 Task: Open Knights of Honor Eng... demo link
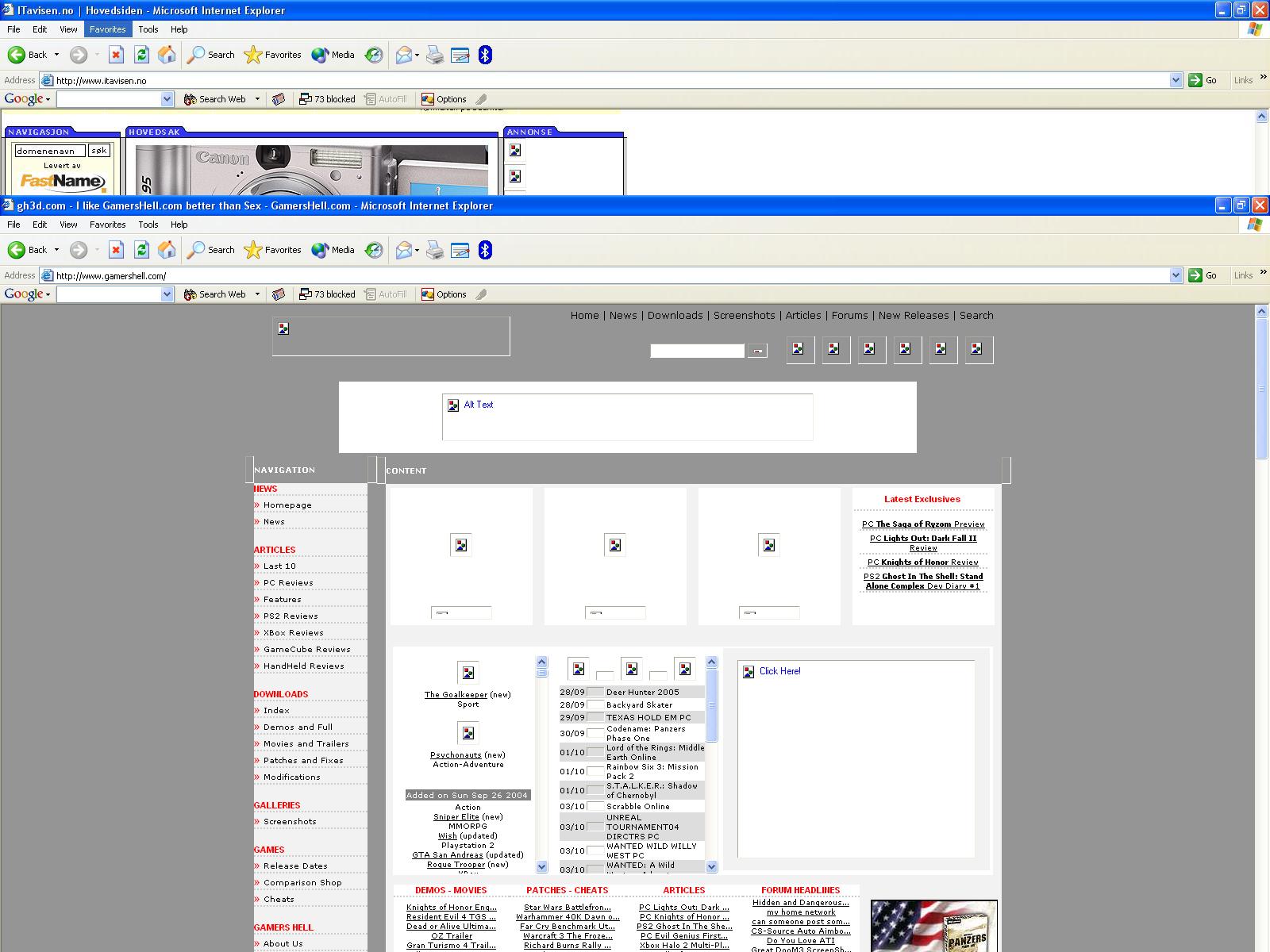point(452,907)
